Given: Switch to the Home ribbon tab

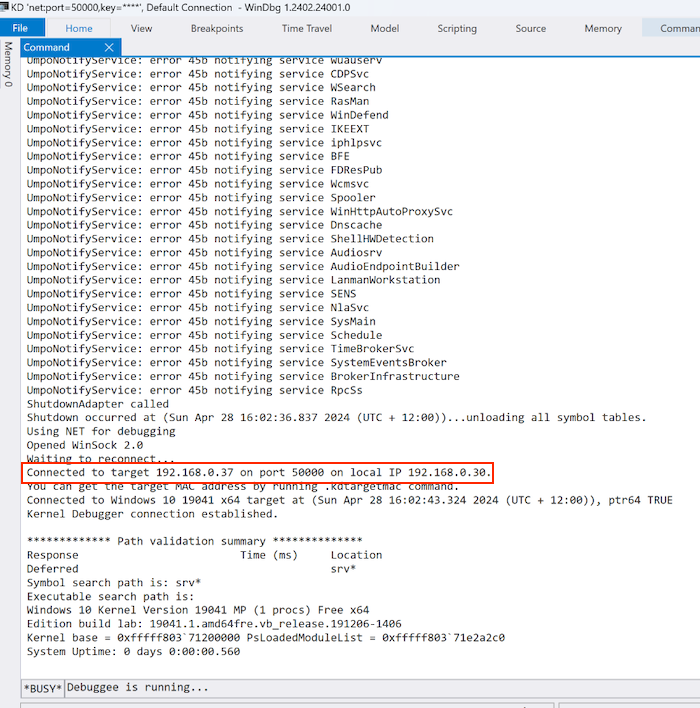Looking at the screenshot, I should (x=79, y=28).
